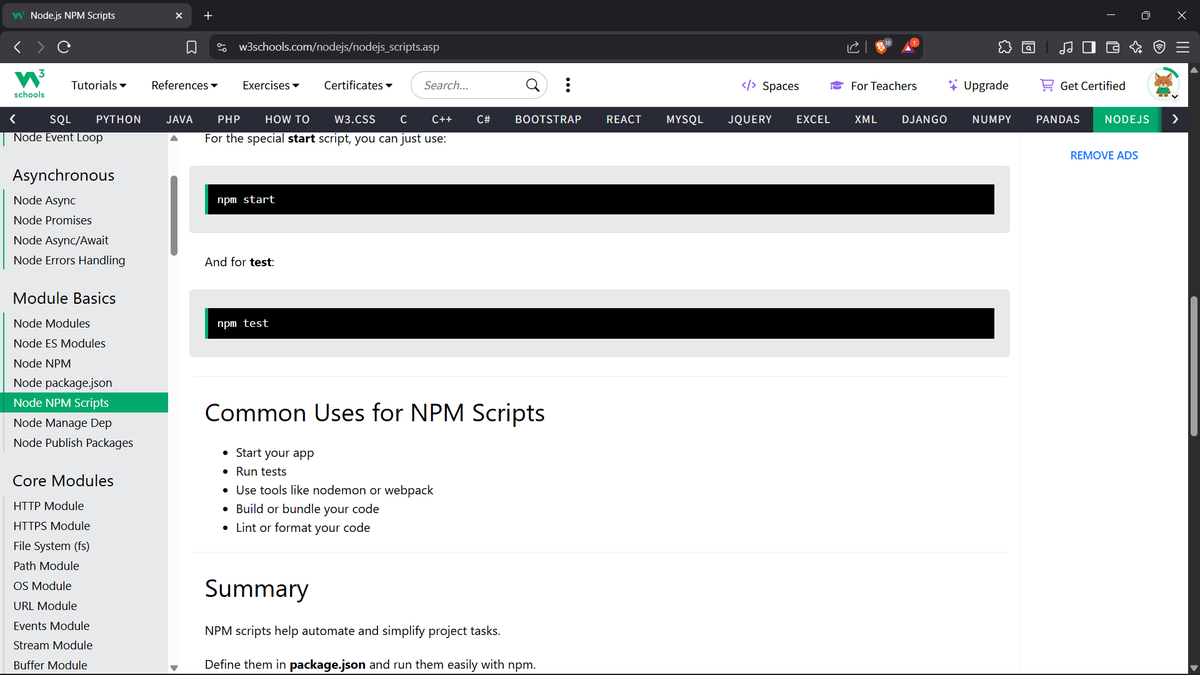The width and height of the screenshot is (1200, 675).
Task: Select REACT in the topic bar
Action: pyautogui.click(x=624, y=119)
